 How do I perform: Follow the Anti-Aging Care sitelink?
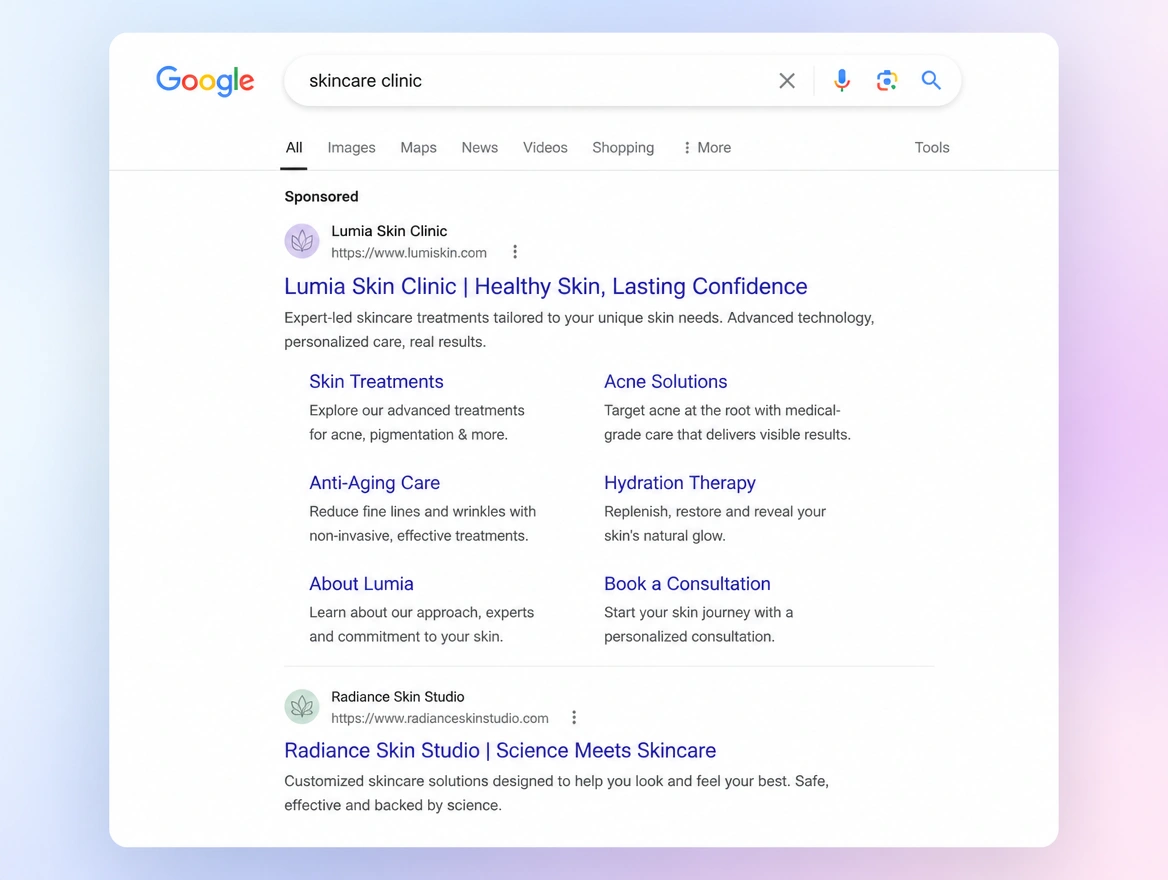(375, 483)
